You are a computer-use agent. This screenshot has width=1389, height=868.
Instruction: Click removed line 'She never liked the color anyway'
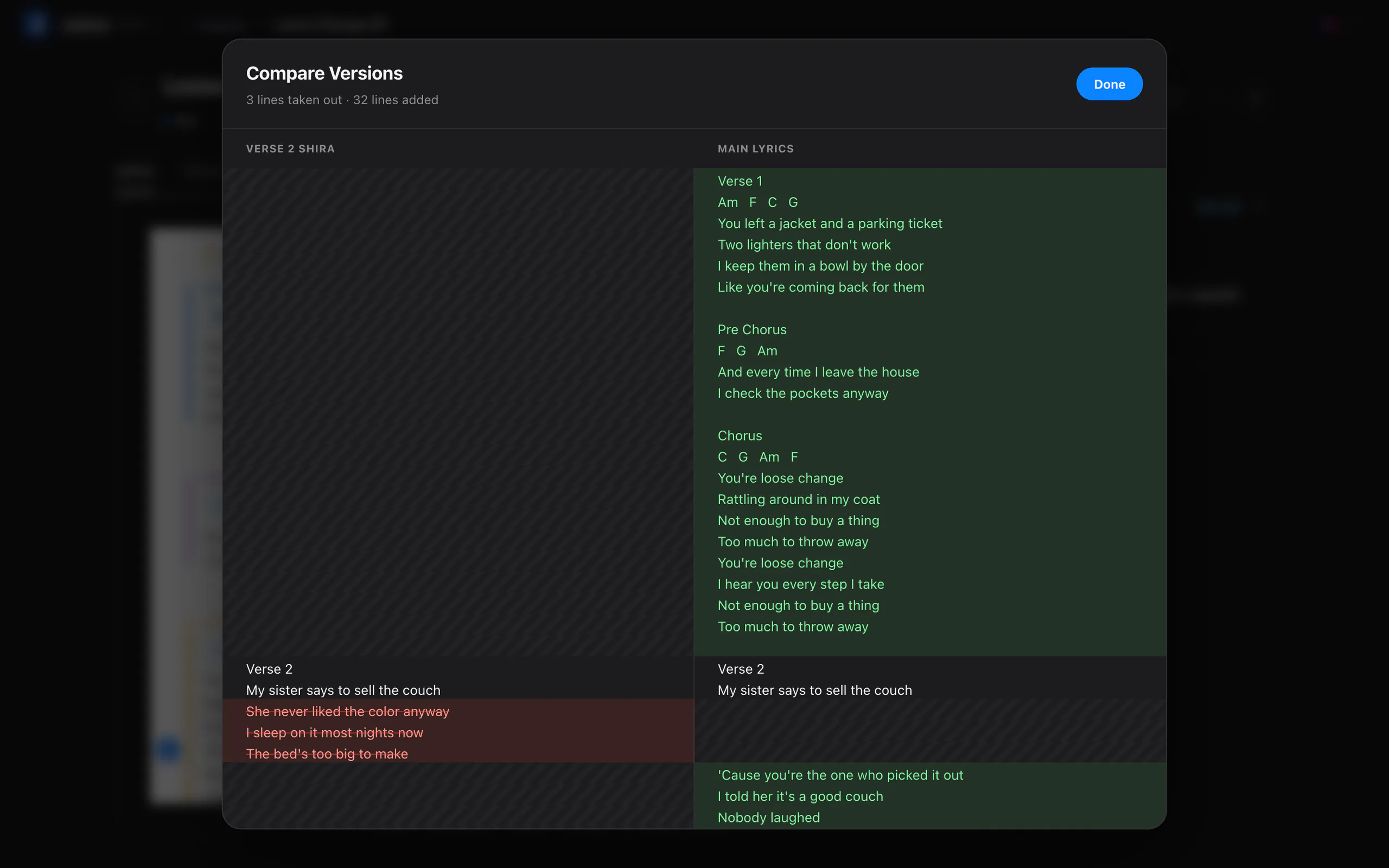pos(347,712)
